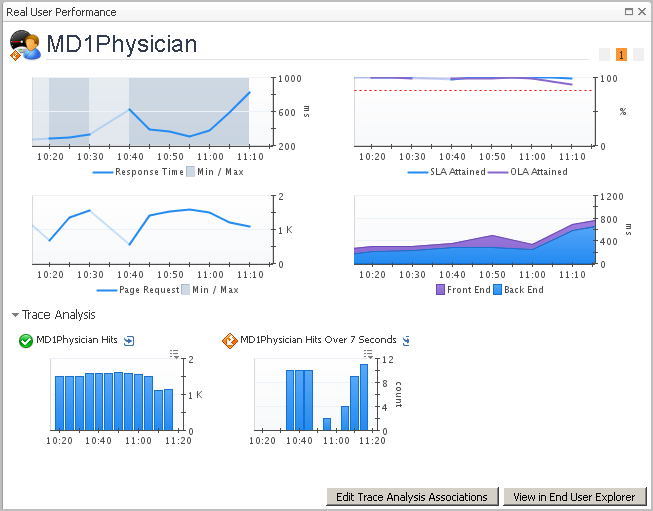653x511 pixels.
Task: Click the tallest bar in Hits Over 7 Seconds chart
Action: pyautogui.click(x=364, y=397)
